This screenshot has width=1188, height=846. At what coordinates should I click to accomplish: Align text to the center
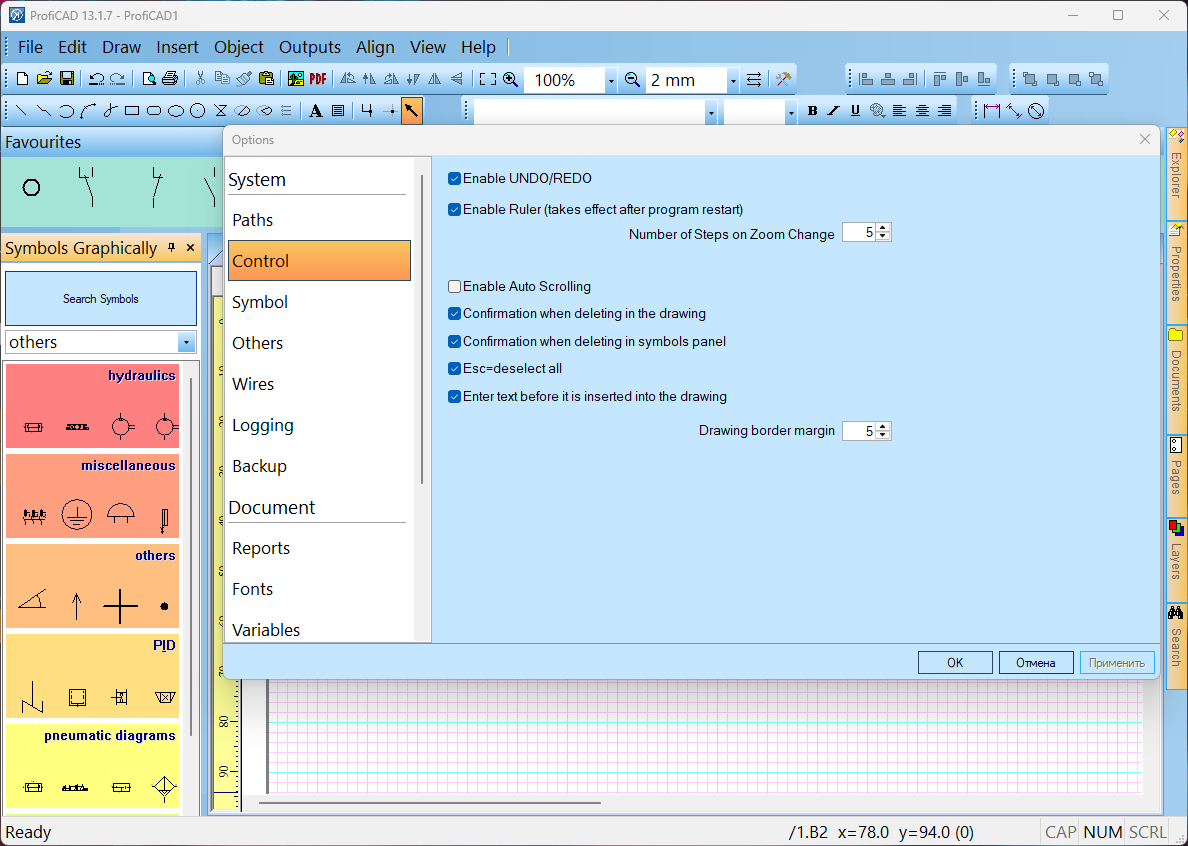[922, 111]
